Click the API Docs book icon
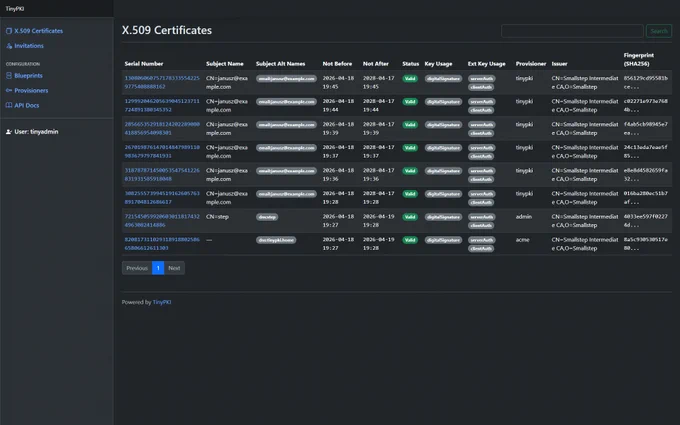 [9, 105]
